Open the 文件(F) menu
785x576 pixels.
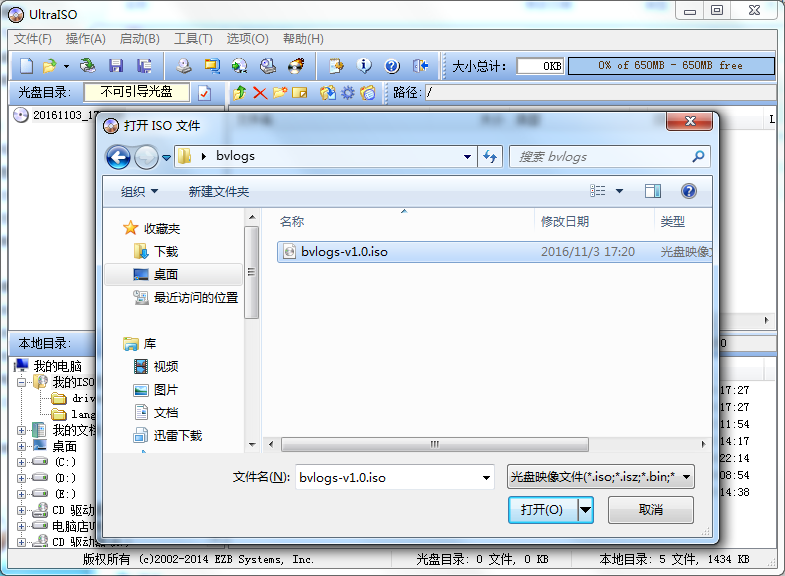(x=32, y=39)
